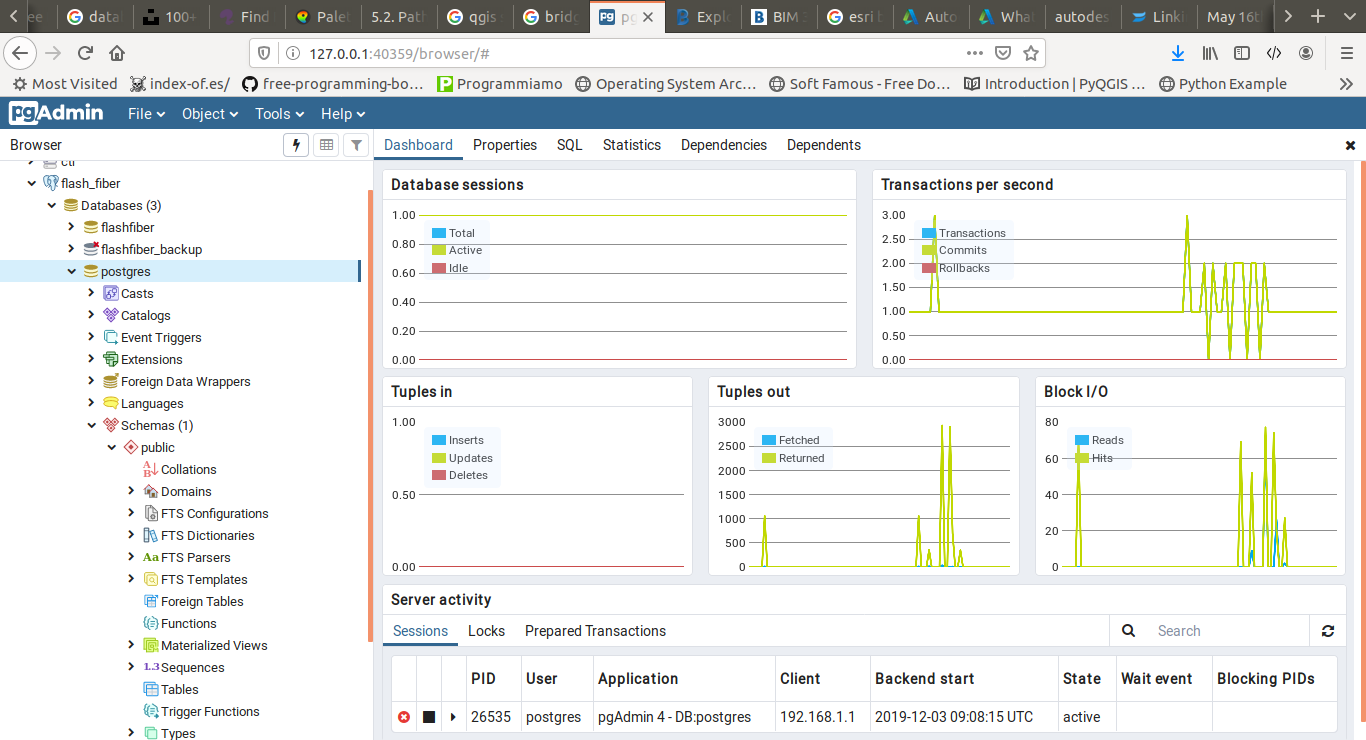Open Programmiamo bookmark link

click(x=500, y=84)
